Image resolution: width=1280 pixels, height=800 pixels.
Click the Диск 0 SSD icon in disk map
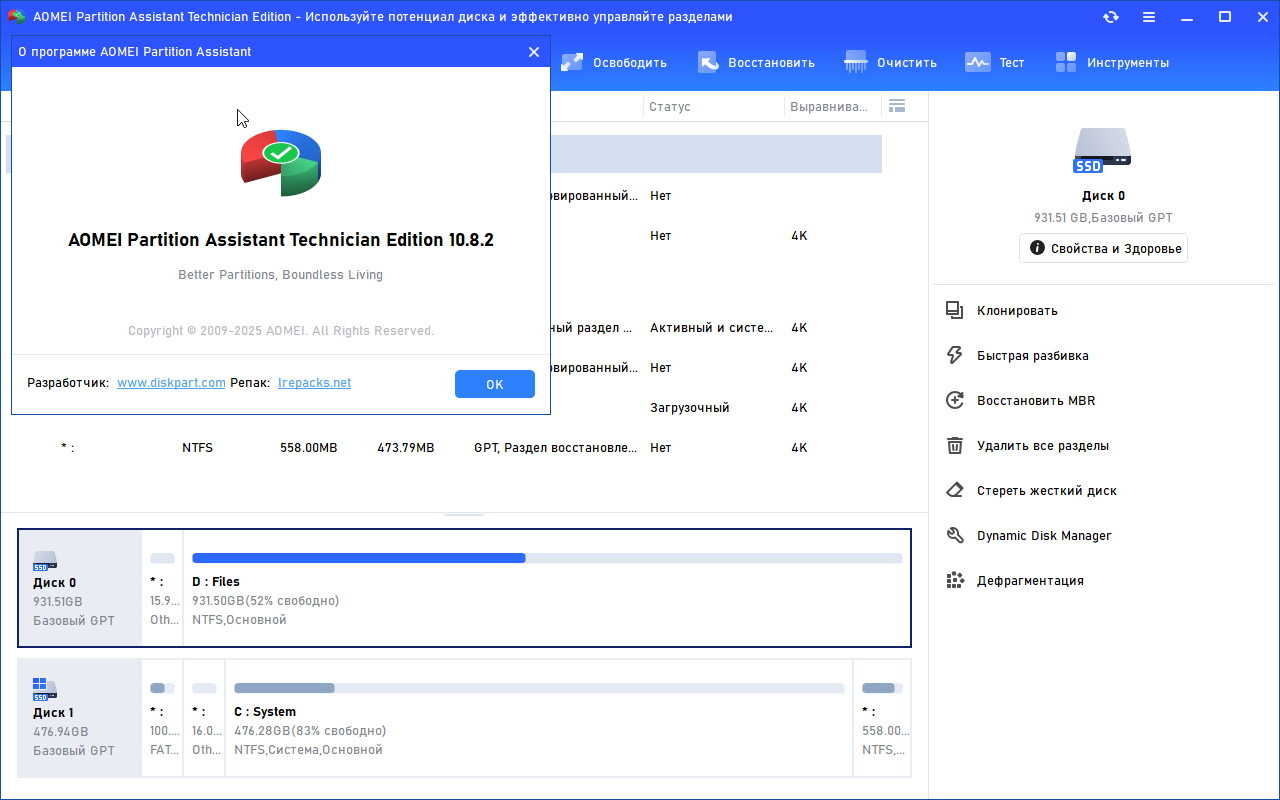pos(45,560)
